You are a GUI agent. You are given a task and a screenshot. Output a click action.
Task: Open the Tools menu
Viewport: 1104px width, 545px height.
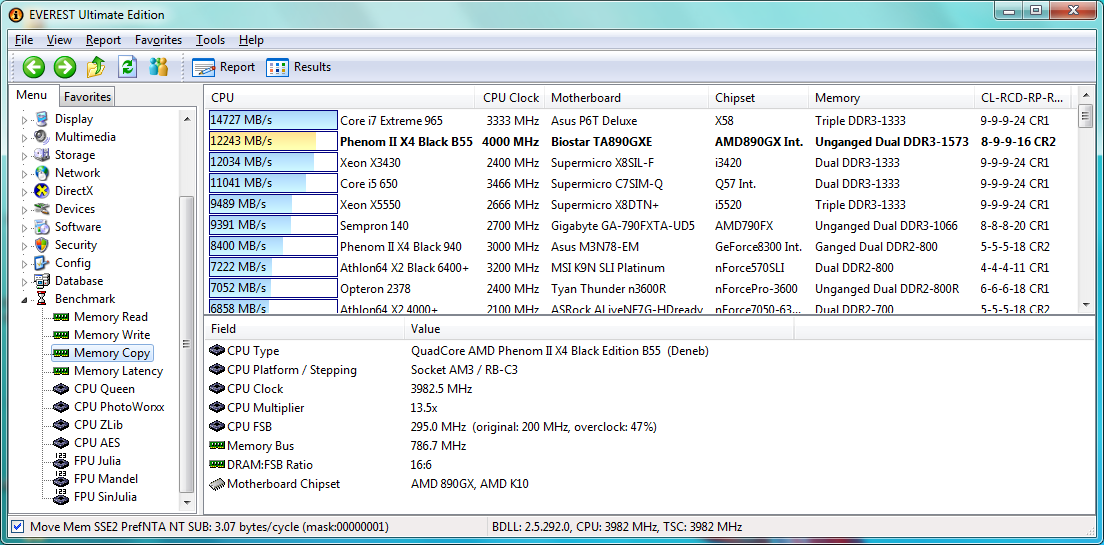[211, 40]
